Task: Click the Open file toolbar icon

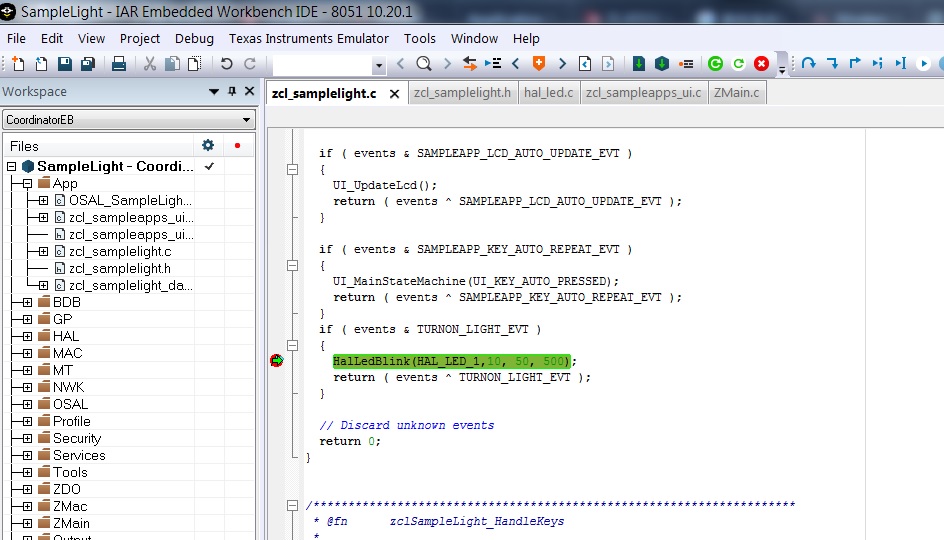Action: tap(42, 63)
